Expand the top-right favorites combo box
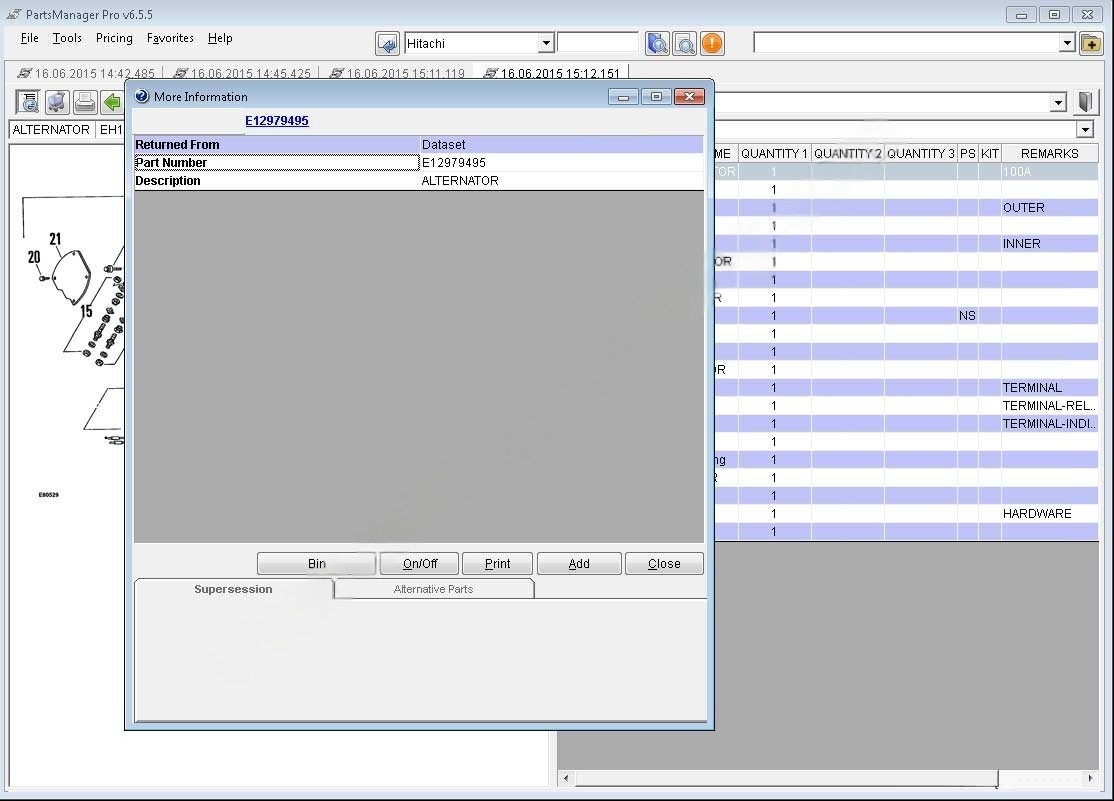1114x801 pixels. pyautogui.click(x=1066, y=43)
